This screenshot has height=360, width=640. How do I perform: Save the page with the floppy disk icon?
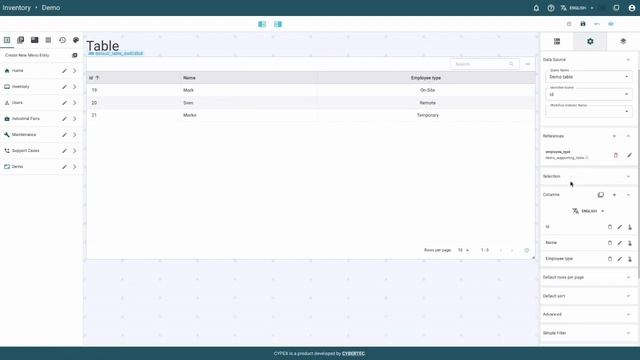(x=583, y=24)
